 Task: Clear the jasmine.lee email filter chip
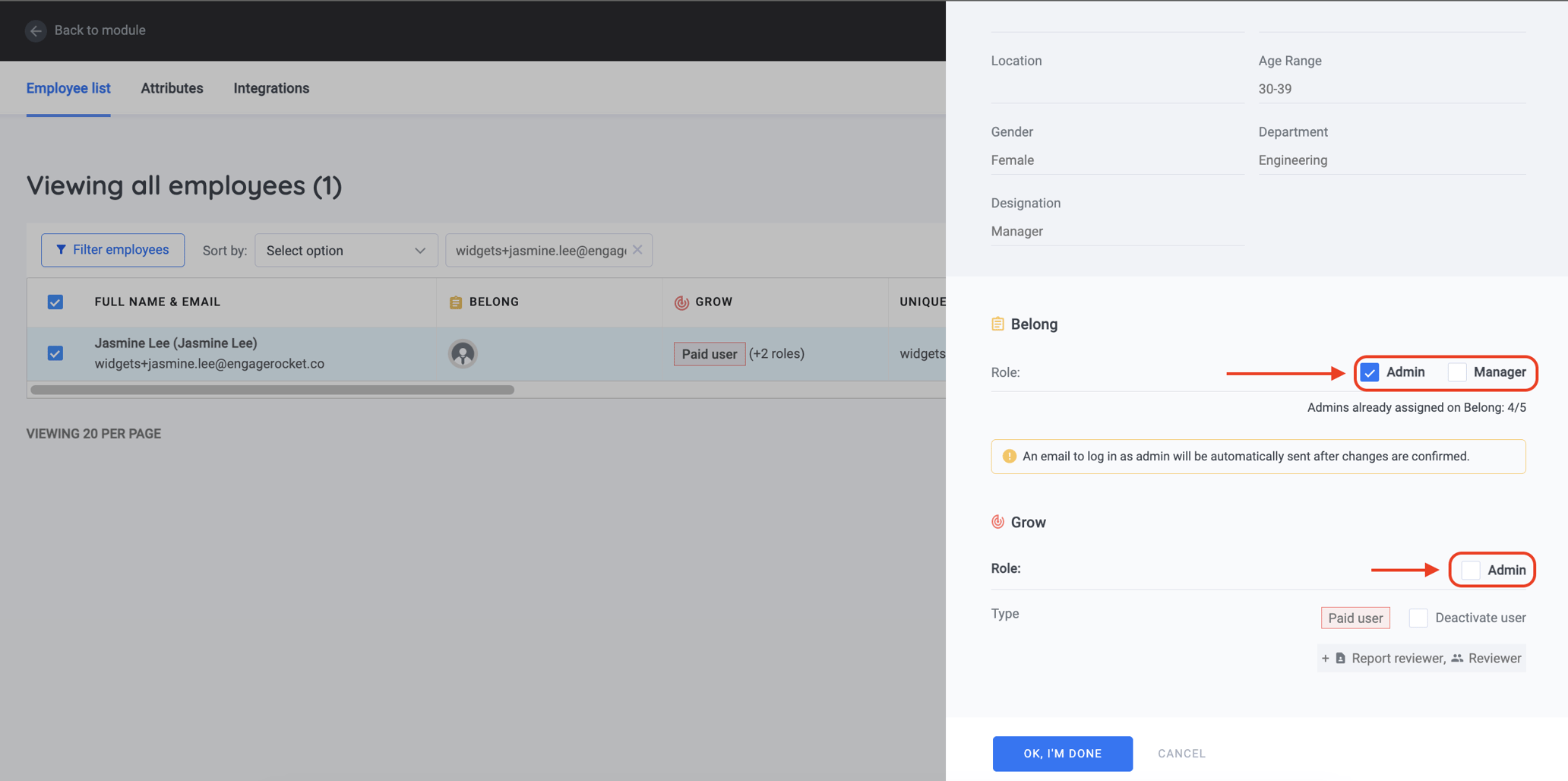637,249
